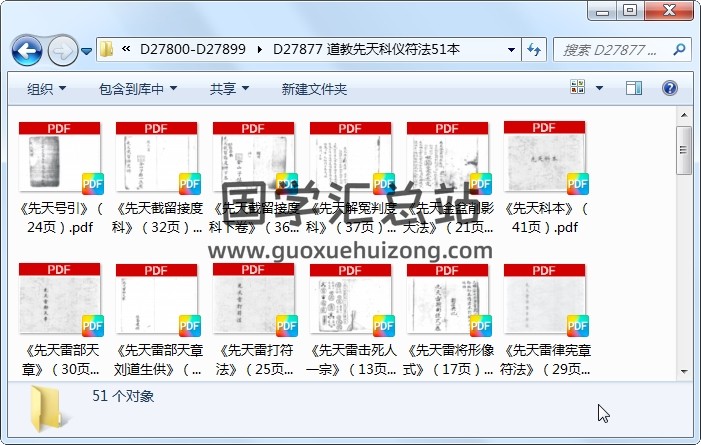This screenshot has height=445, width=701.
Task: Open the 组织 dropdown menu
Action: coord(46,89)
